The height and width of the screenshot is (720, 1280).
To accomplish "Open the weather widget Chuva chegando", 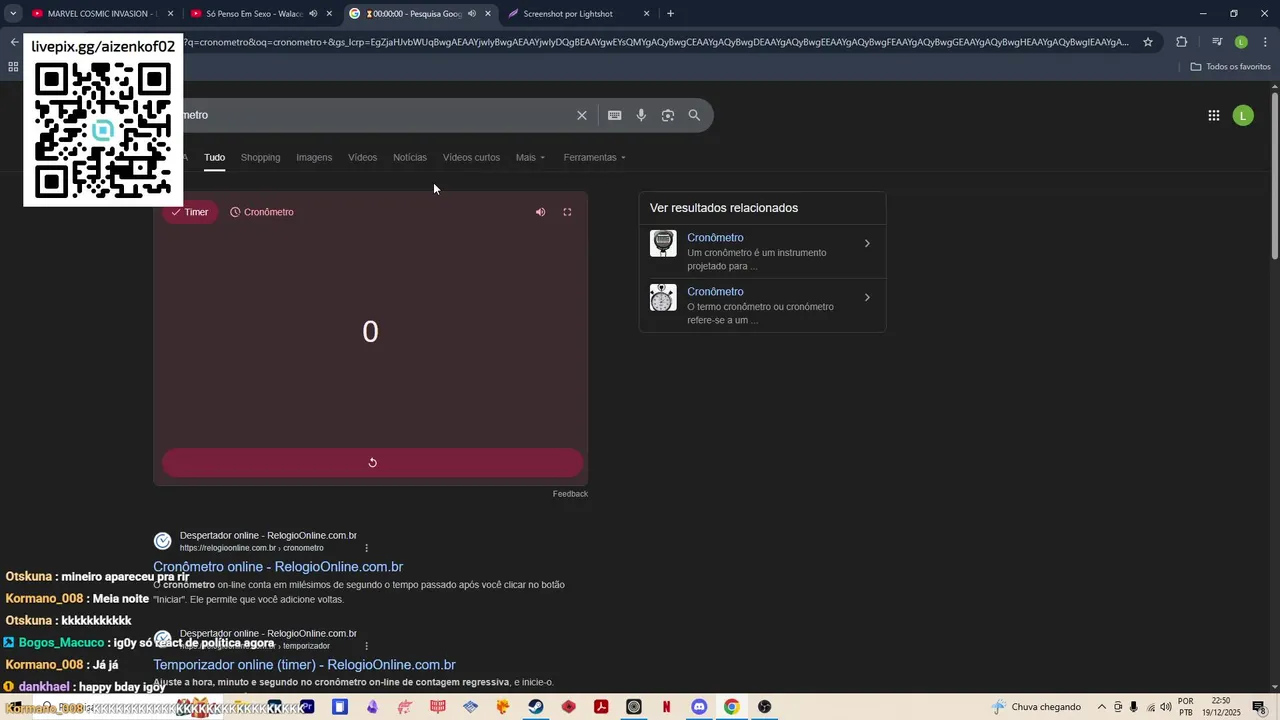I will click(1035, 707).
